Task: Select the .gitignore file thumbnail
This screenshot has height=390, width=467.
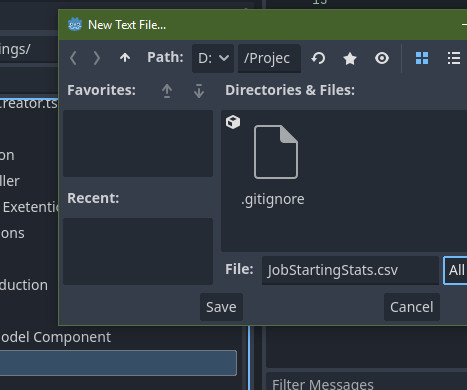Action: pyautogui.click(x=276, y=152)
